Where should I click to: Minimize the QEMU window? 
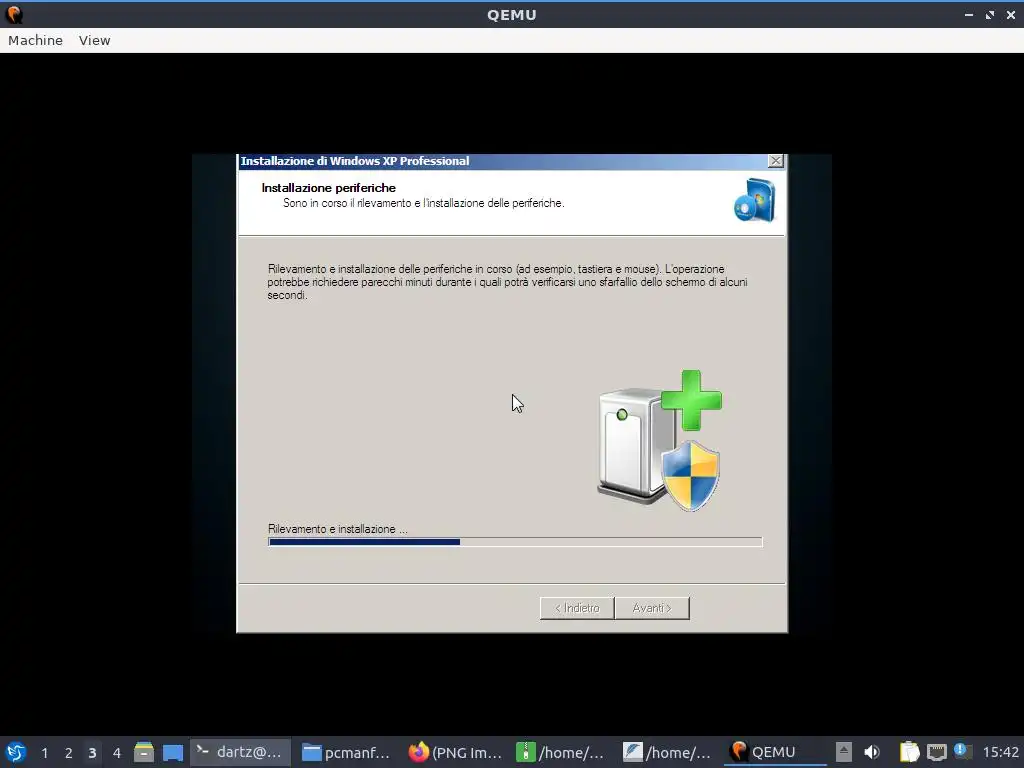coord(968,14)
